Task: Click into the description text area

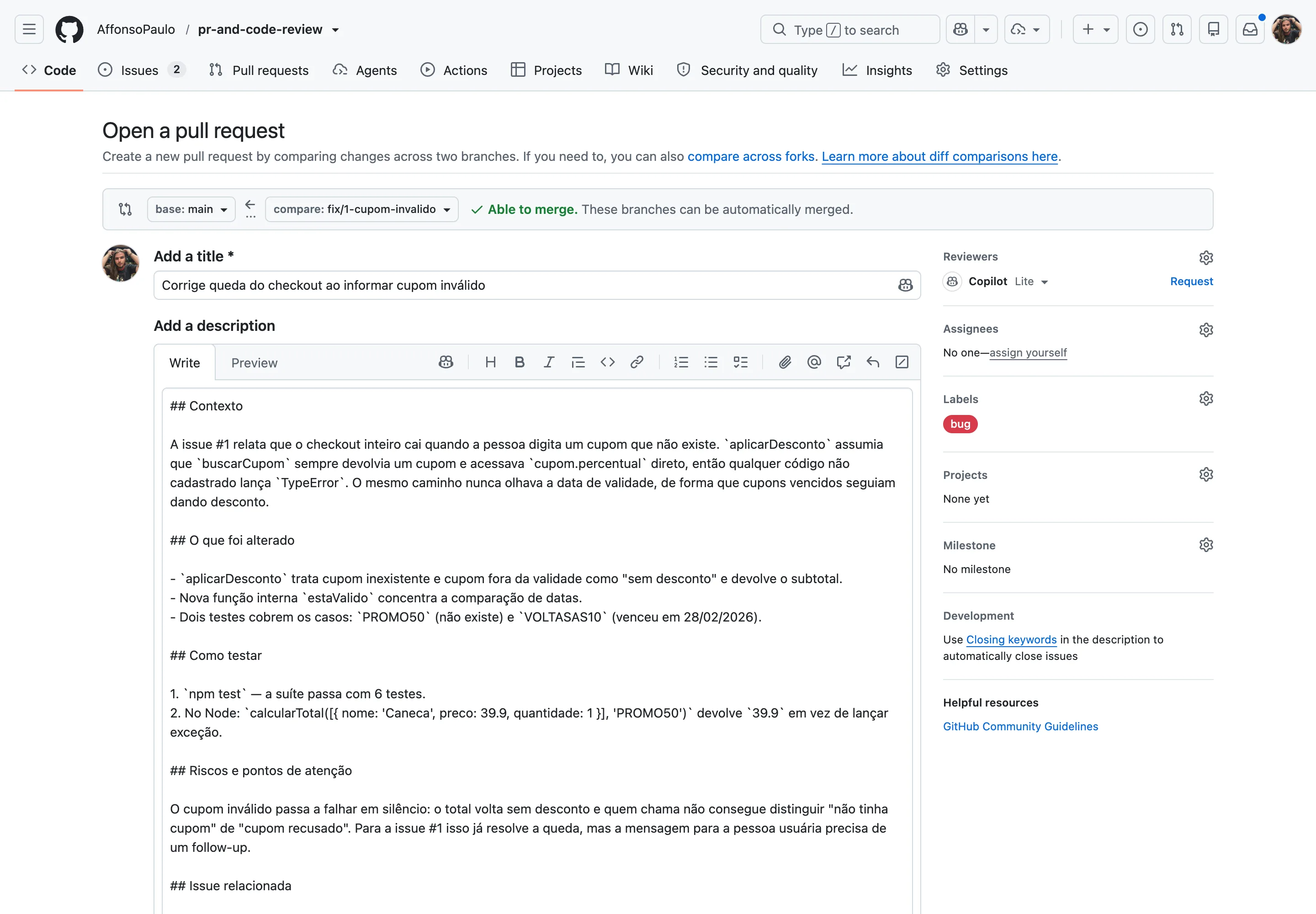Action: [537, 651]
